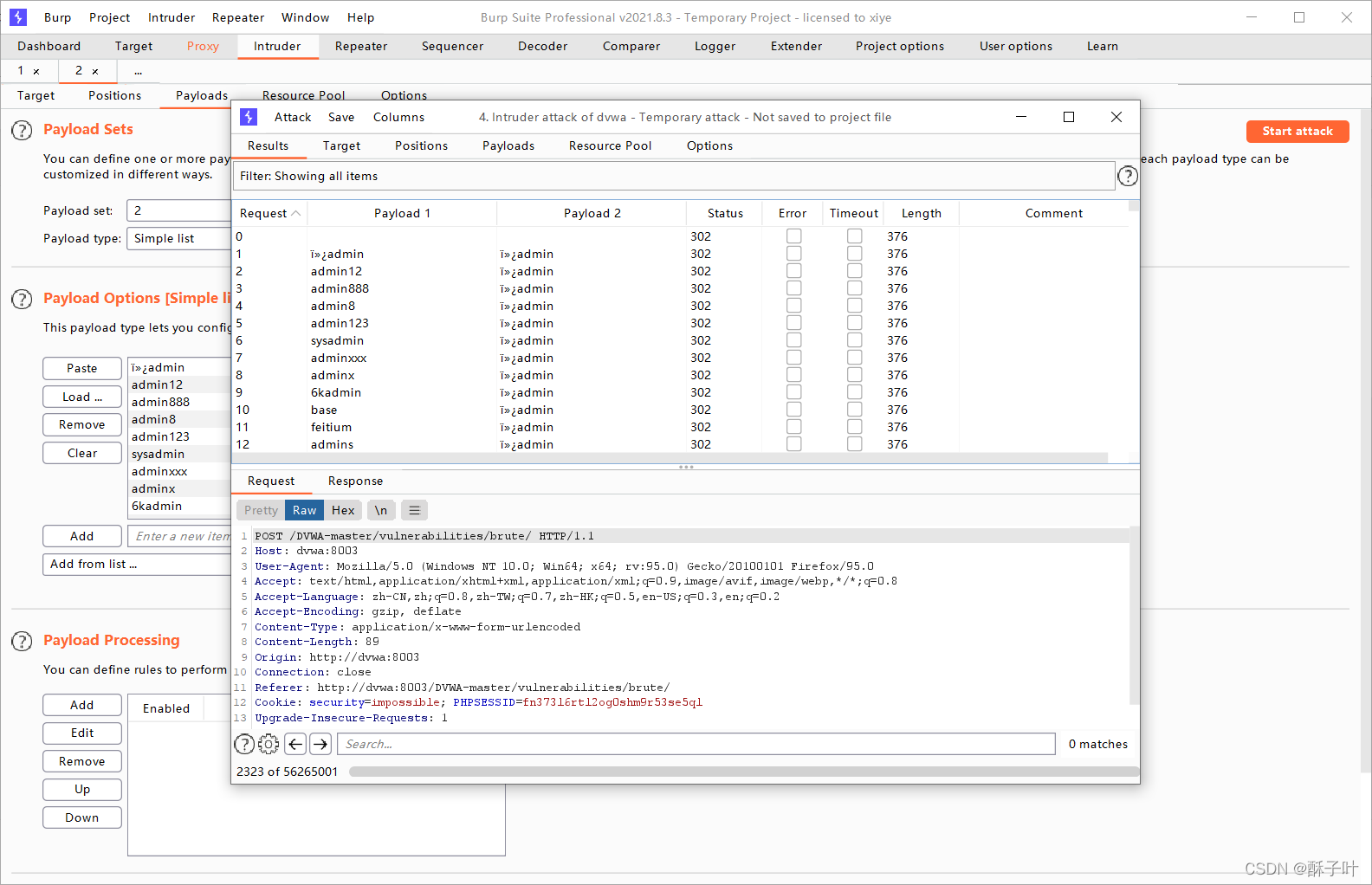The height and width of the screenshot is (885, 1372).
Task: Toggle show non-printable characters \n button
Action: coord(381,510)
